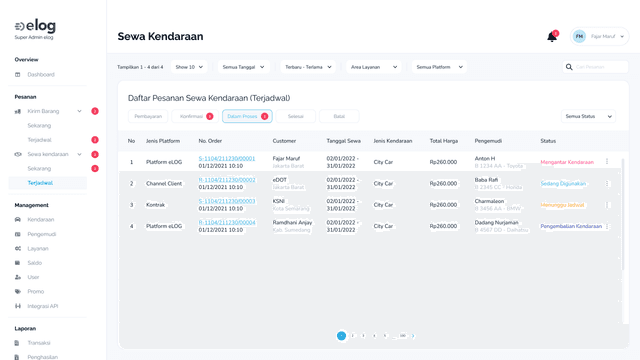Viewport: 640px width, 360px height.
Task: Click the Penghasilan report icon
Action: tap(17, 357)
